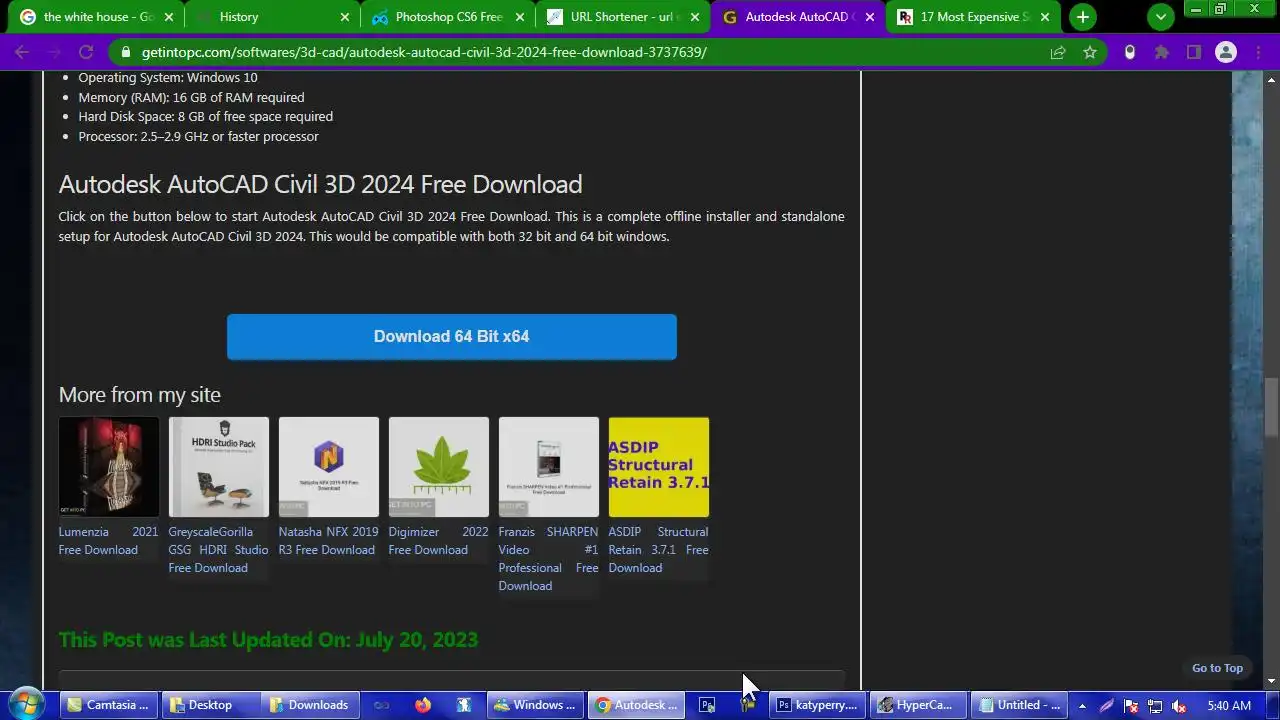Click "More from my site" heading
Screen dimensions: 1280x720
pos(140,394)
